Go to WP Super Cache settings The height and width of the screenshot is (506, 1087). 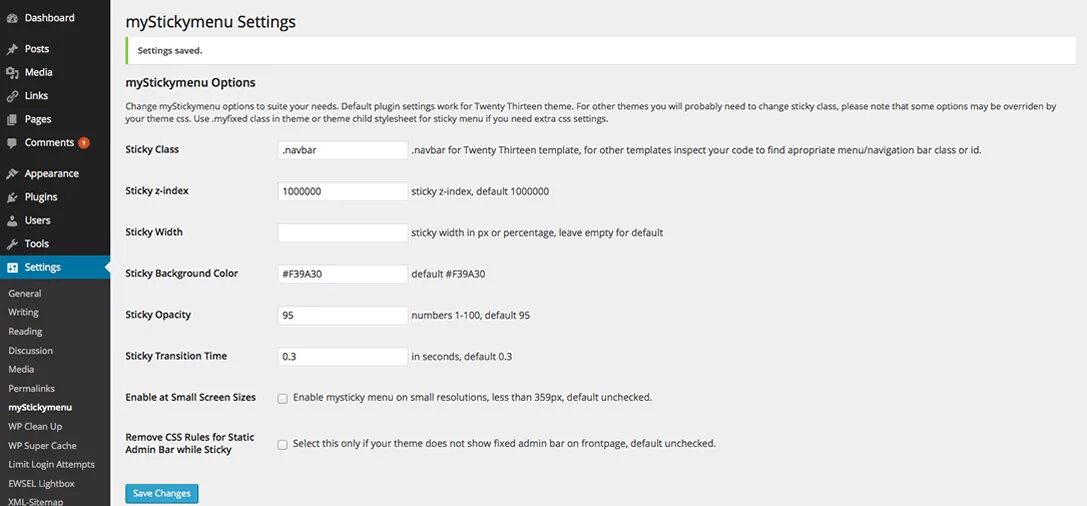(42, 446)
